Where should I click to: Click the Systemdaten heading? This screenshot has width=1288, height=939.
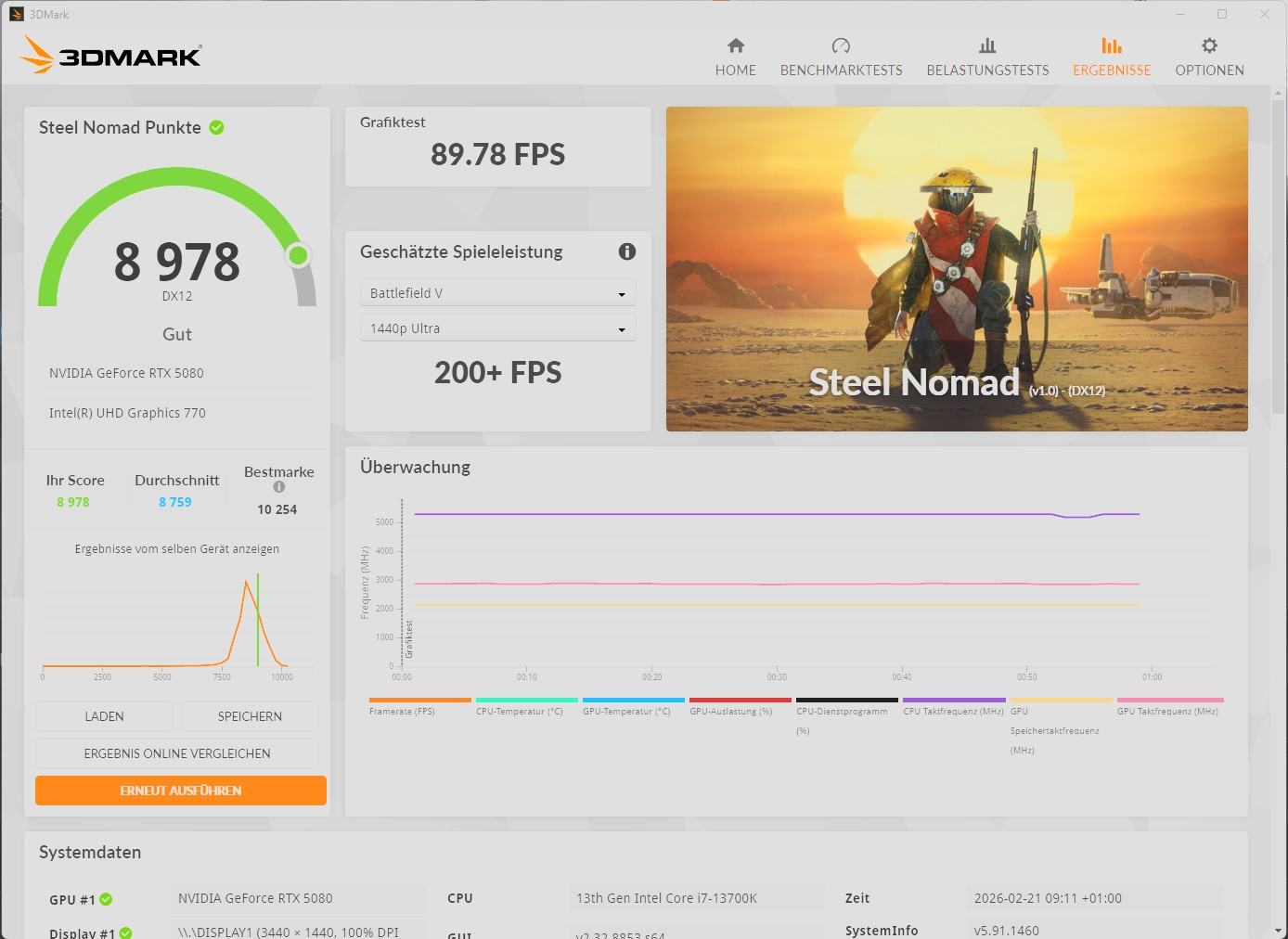[90, 853]
